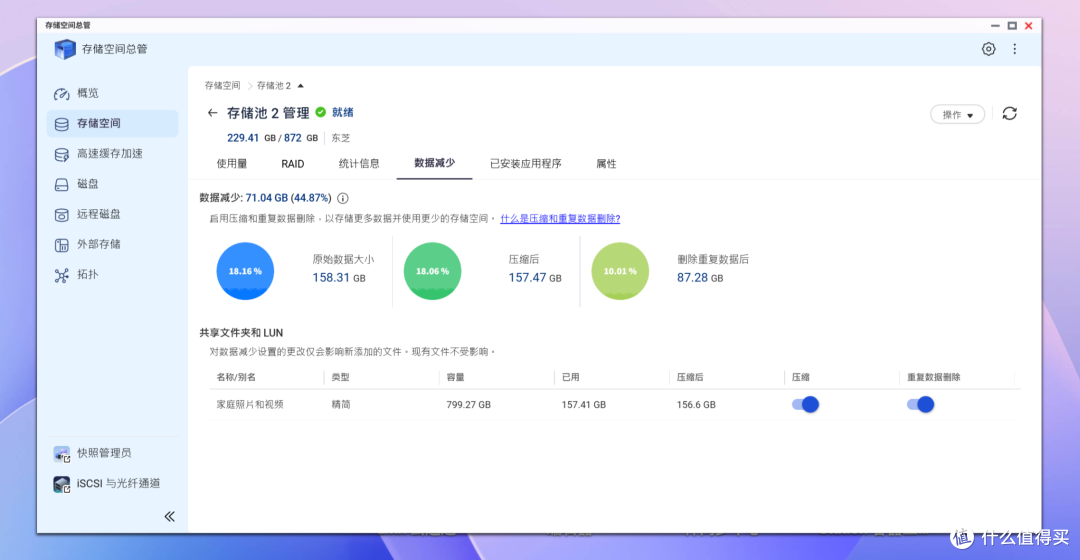The height and width of the screenshot is (560, 1080).
Task: Click the green 18.06 % circle
Action: click(x=433, y=271)
